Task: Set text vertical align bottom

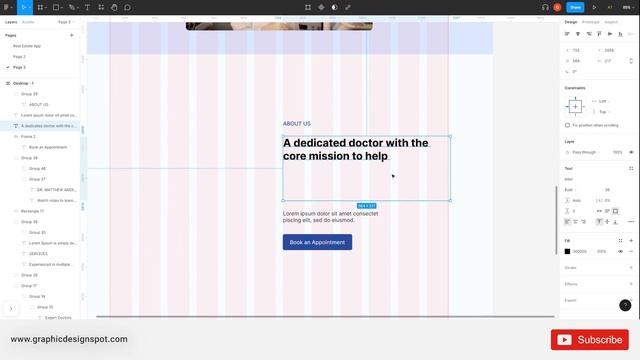Action: (x=615, y=222)
